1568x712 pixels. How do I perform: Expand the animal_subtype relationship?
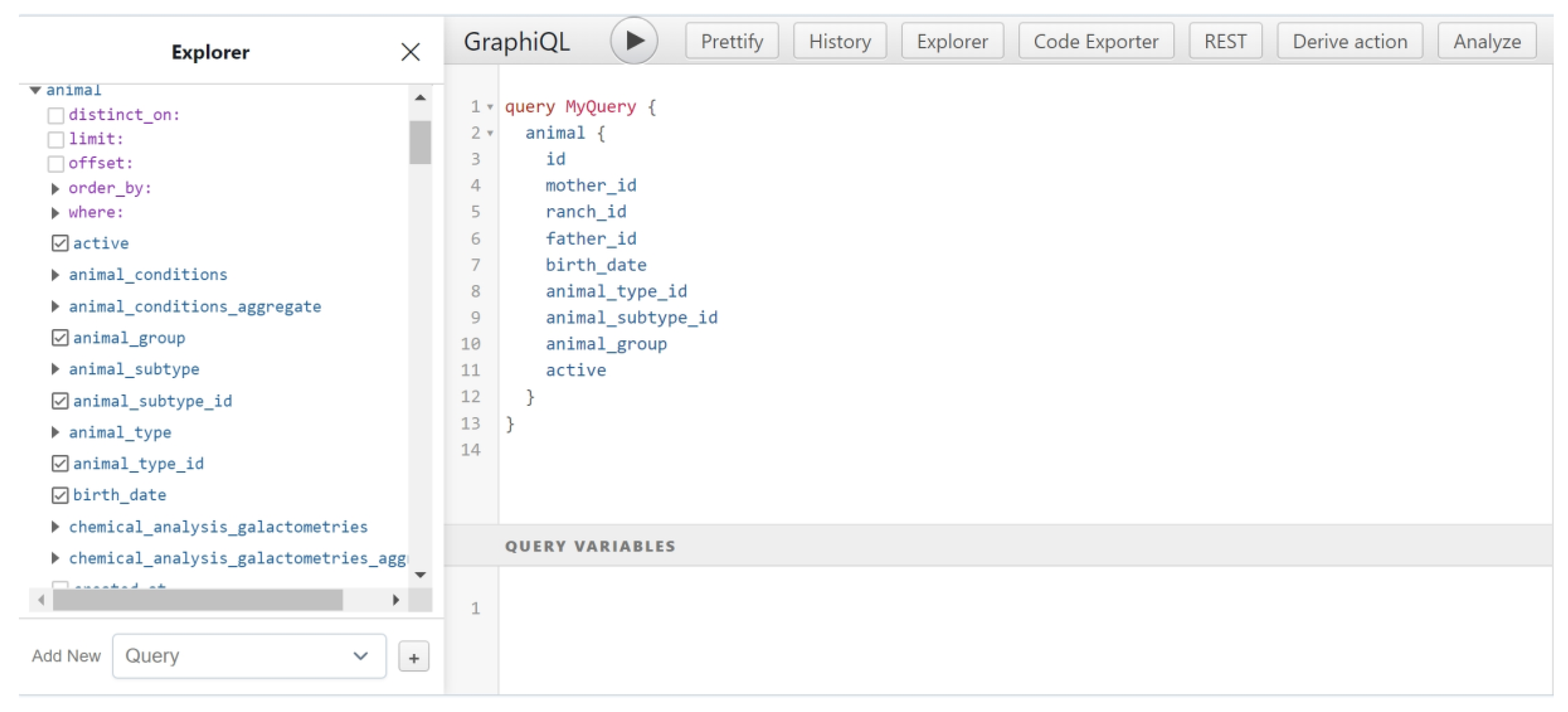(x=55, y=370)
